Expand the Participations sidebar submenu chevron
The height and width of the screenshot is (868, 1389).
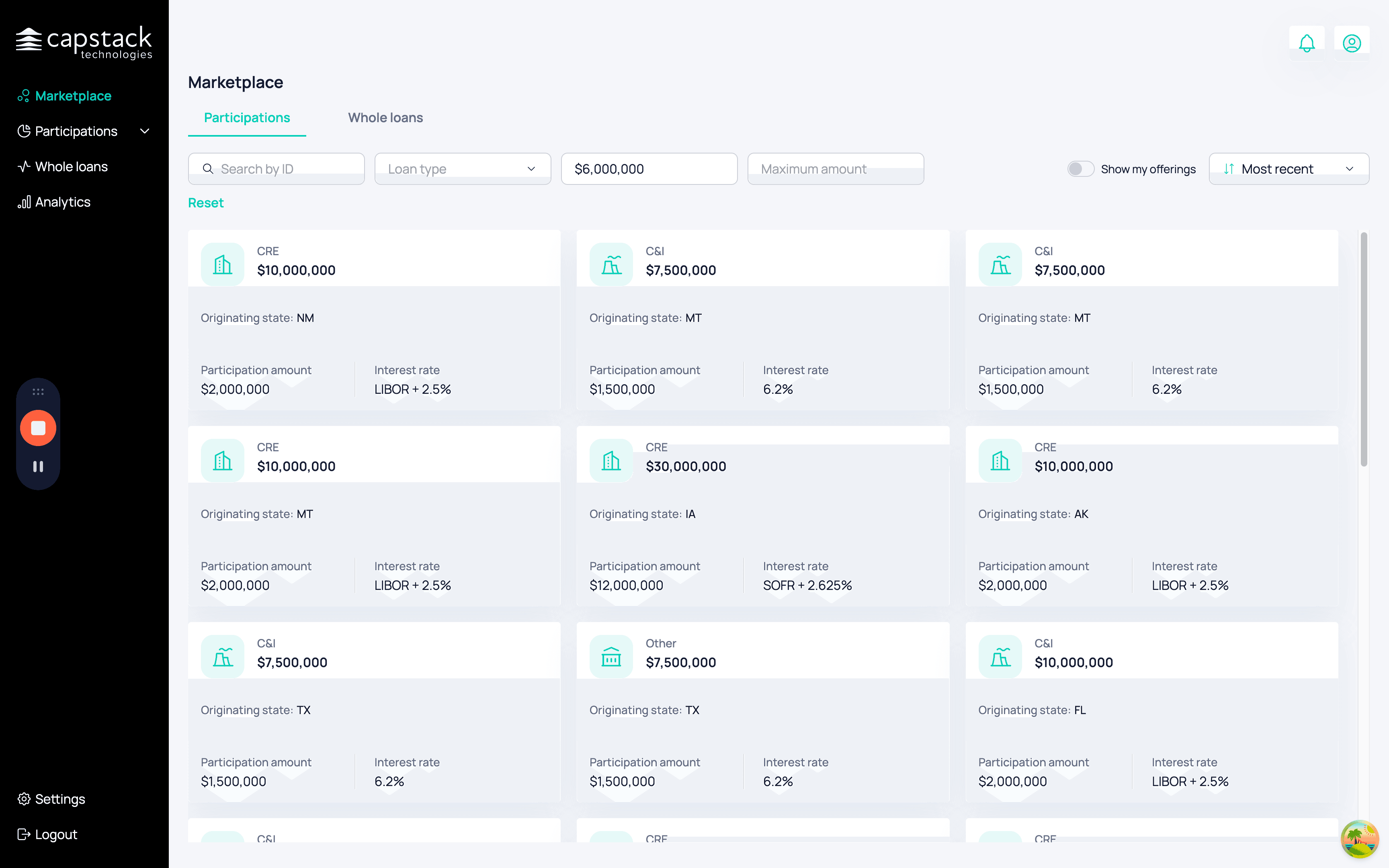(145, 131)
